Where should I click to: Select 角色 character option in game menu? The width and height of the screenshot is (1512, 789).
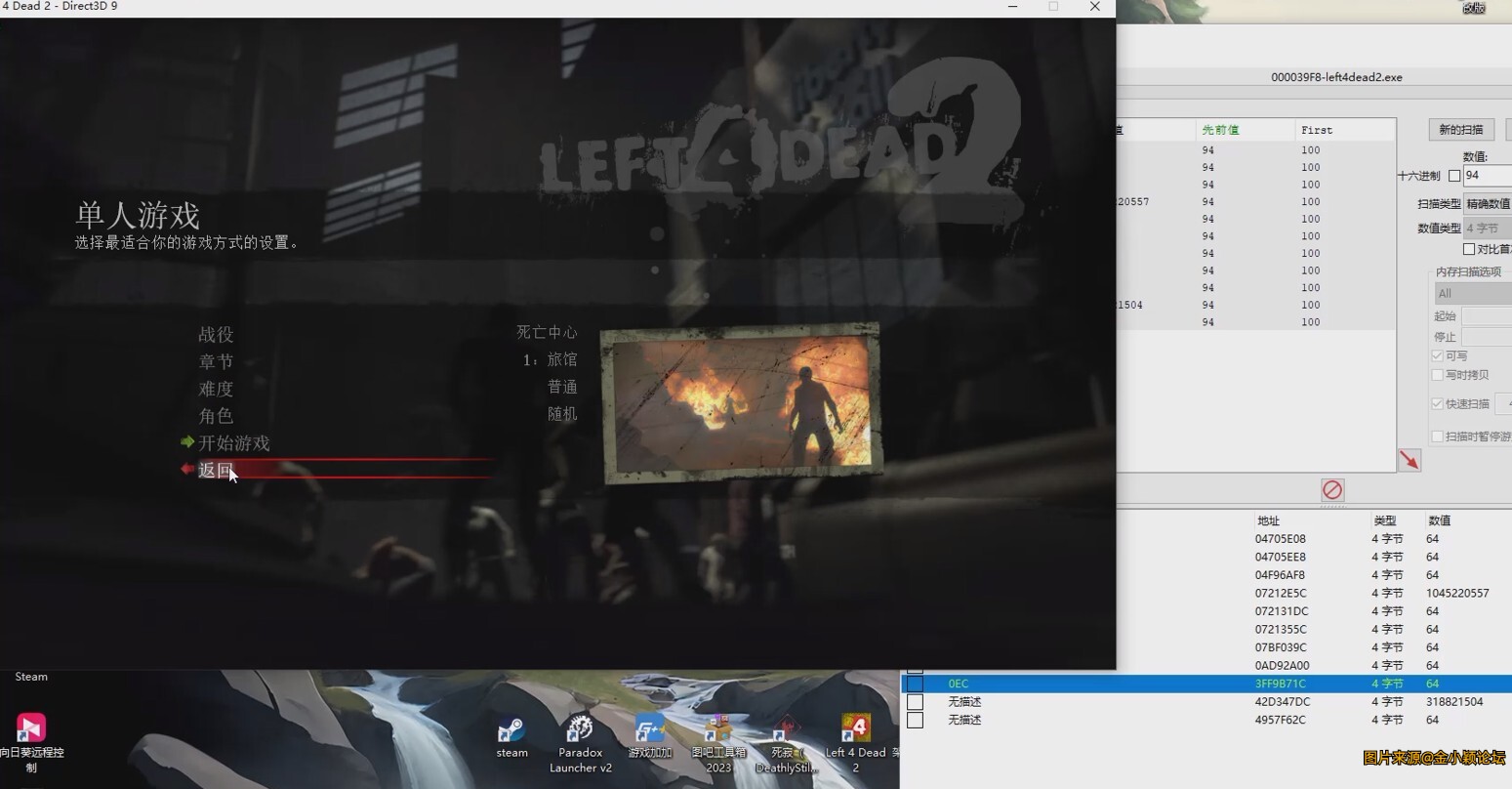pos(216,416)
